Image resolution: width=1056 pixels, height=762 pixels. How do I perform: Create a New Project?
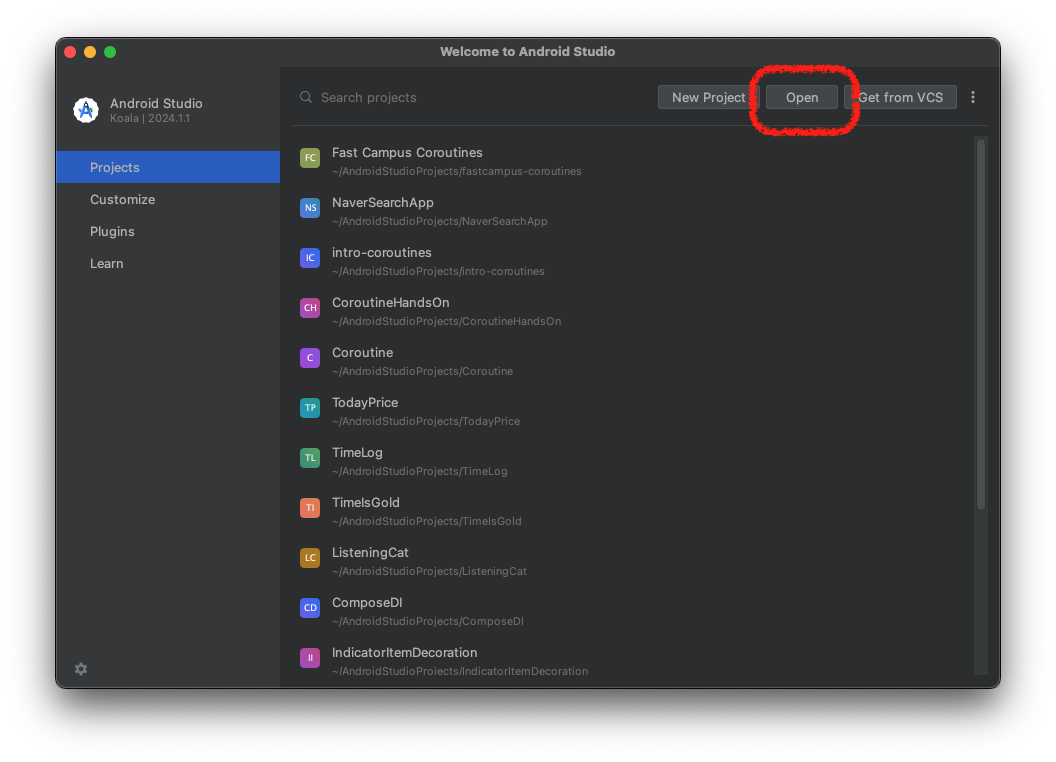pyautogui.click(x=708, y=97)
